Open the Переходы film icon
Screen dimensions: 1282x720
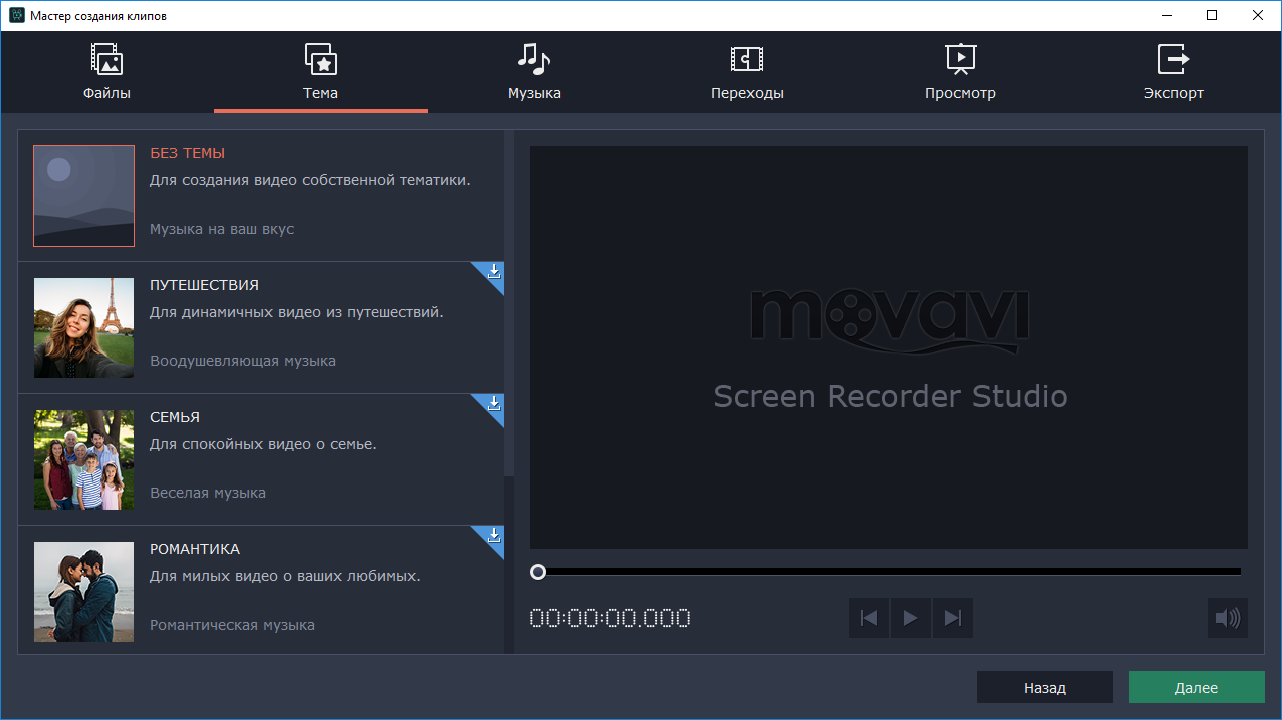(x=747, y=59)
